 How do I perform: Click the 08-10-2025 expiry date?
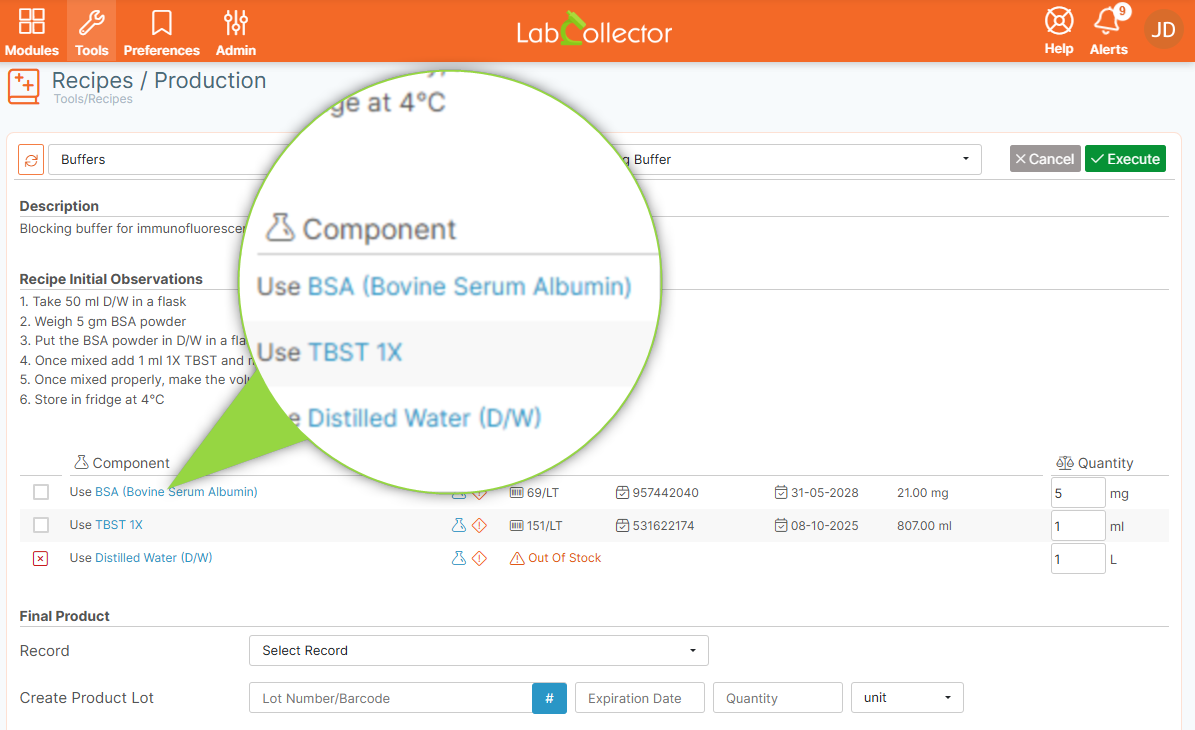click(825, 525)
